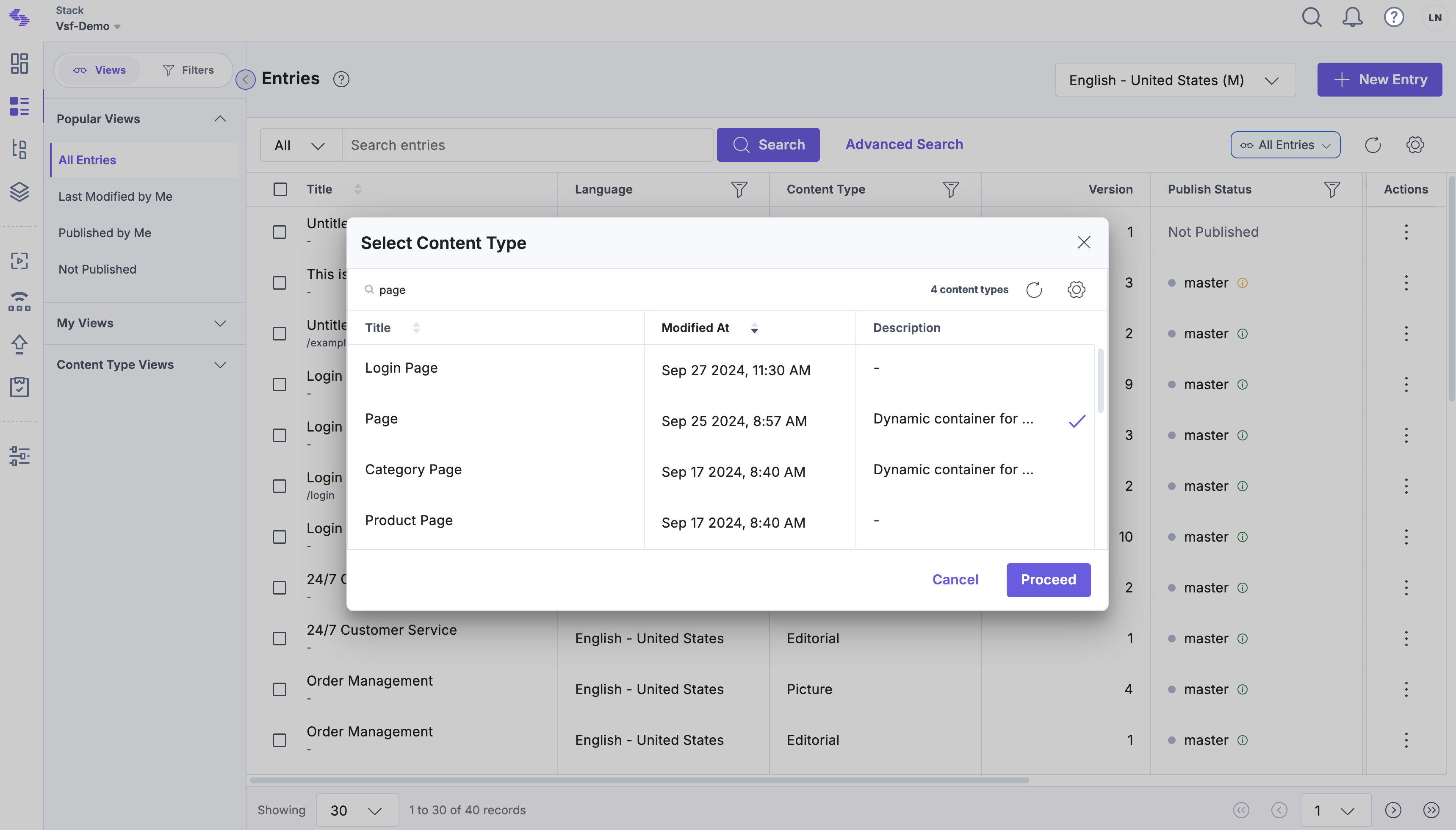The image size is (1456, 830).
Task: Open the All search scope dropdown
Action: 301,145
